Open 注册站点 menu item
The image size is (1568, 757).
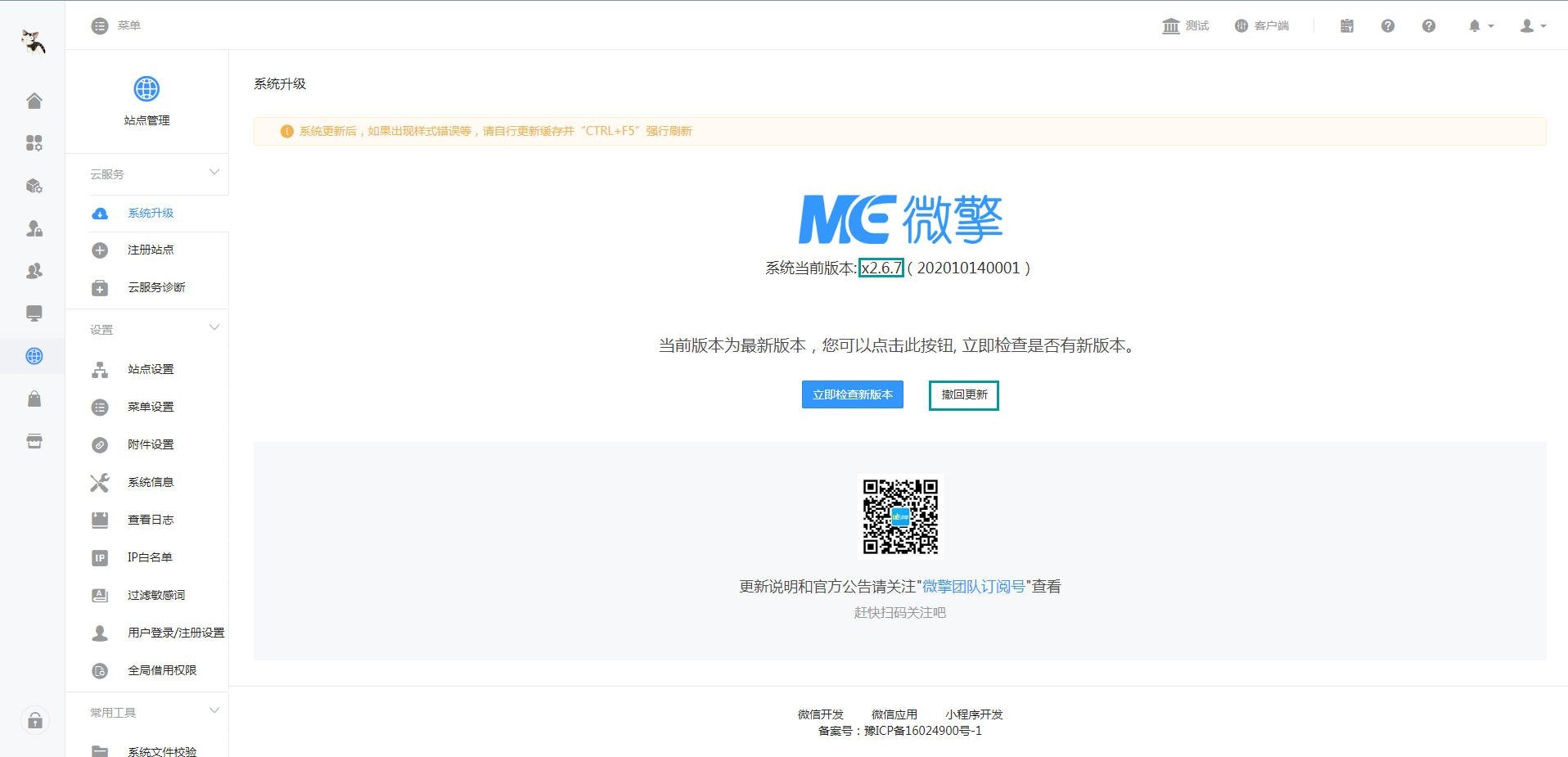[151, 250]
